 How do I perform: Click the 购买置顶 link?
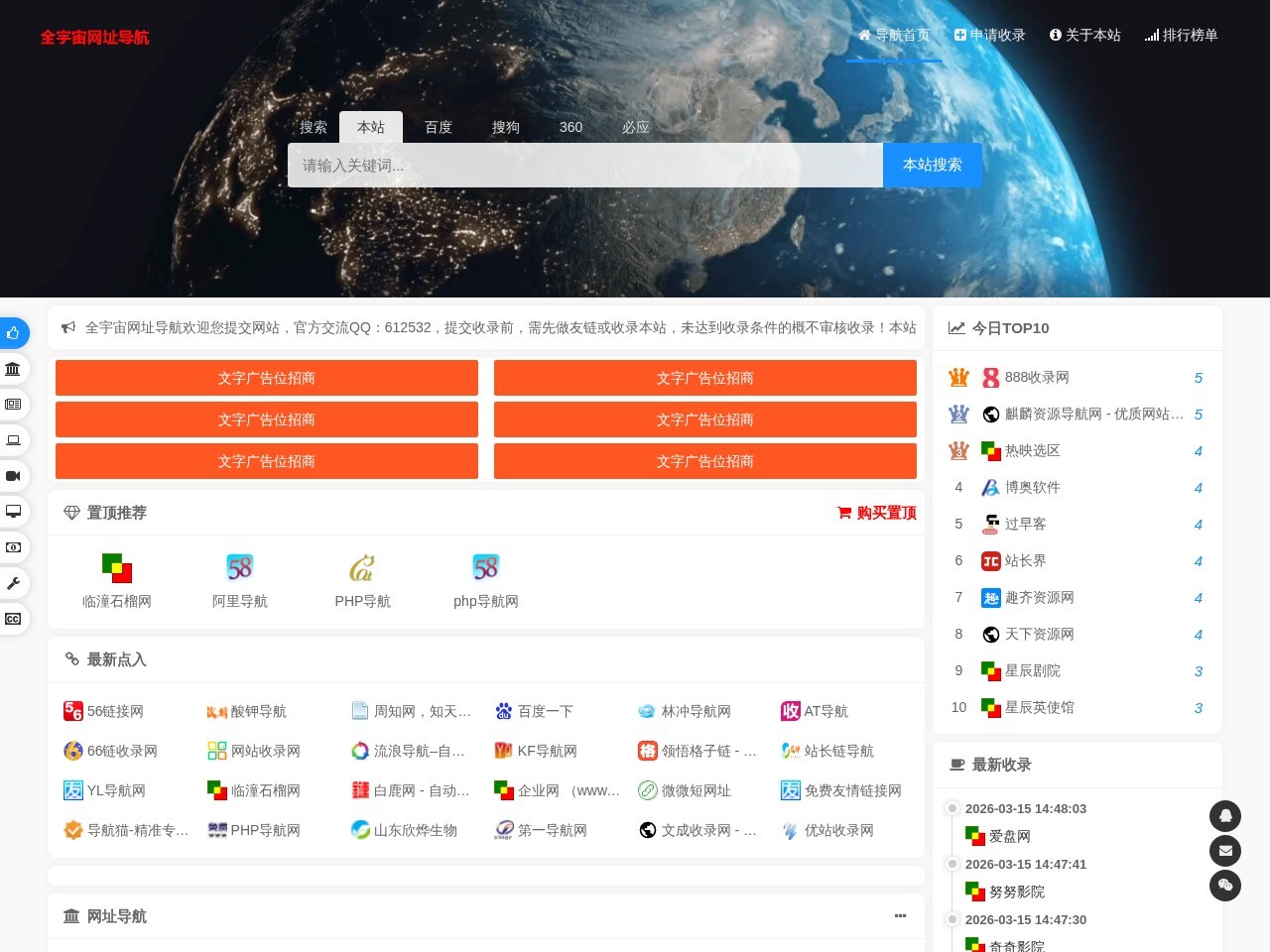[x=876, y=513]
